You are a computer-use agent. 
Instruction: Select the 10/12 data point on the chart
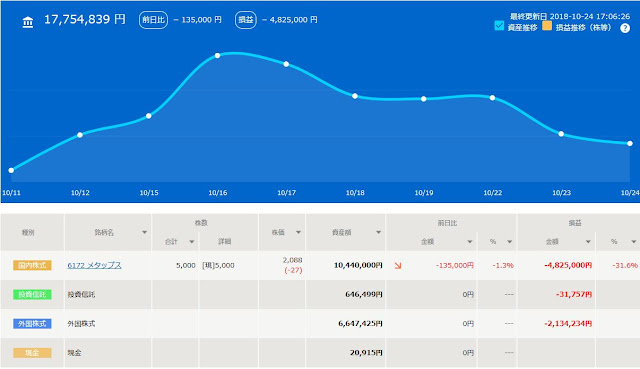[x=80, y=135]
